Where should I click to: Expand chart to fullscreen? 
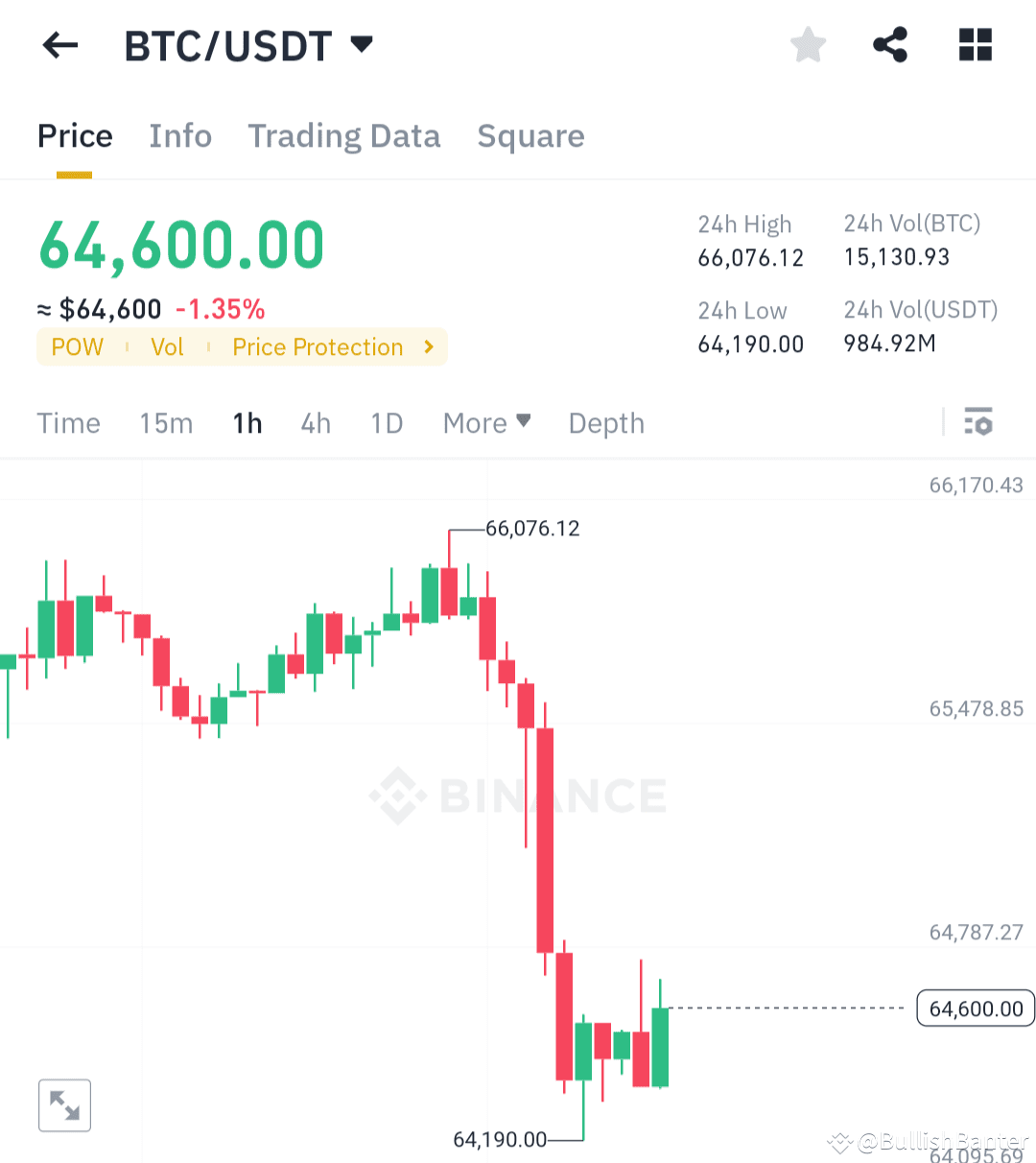pyautogui.click(x=64, y=1105)
